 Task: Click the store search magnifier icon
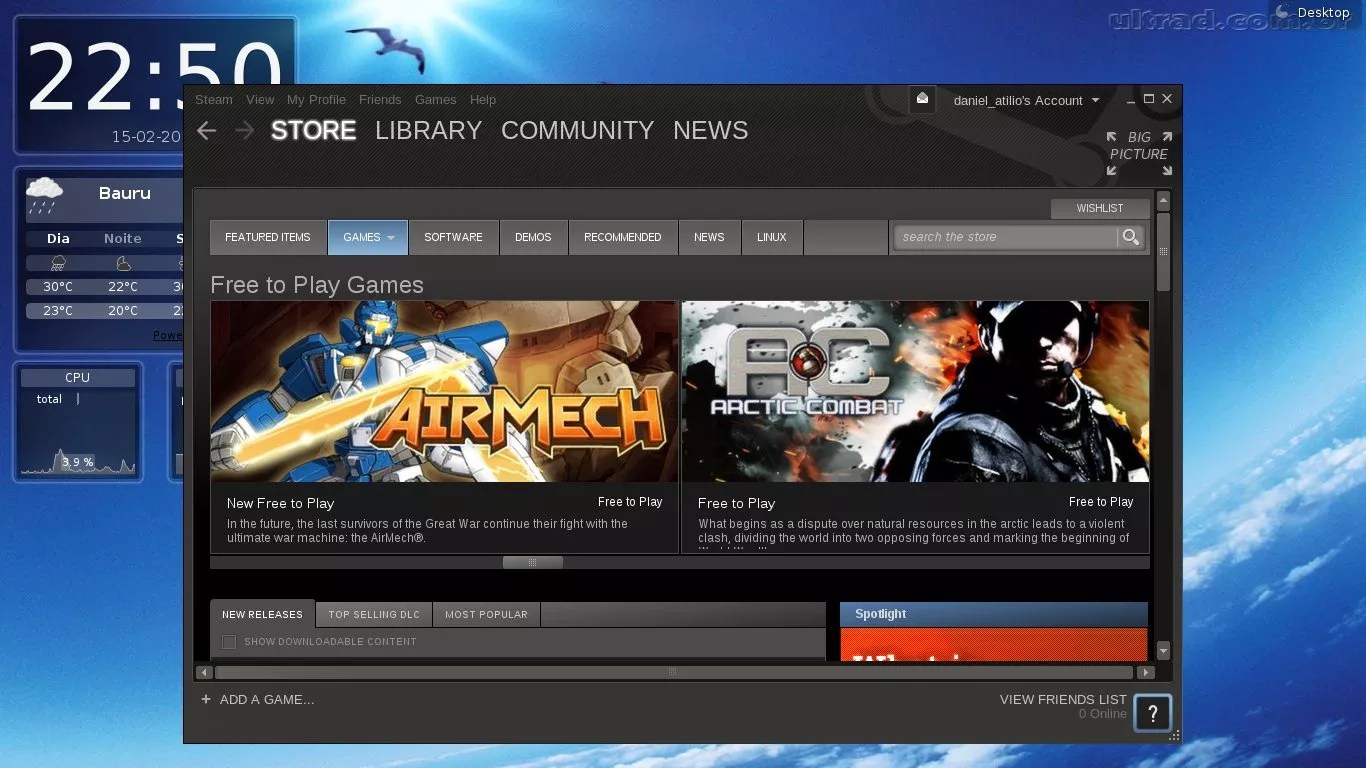pos(1131,237)
